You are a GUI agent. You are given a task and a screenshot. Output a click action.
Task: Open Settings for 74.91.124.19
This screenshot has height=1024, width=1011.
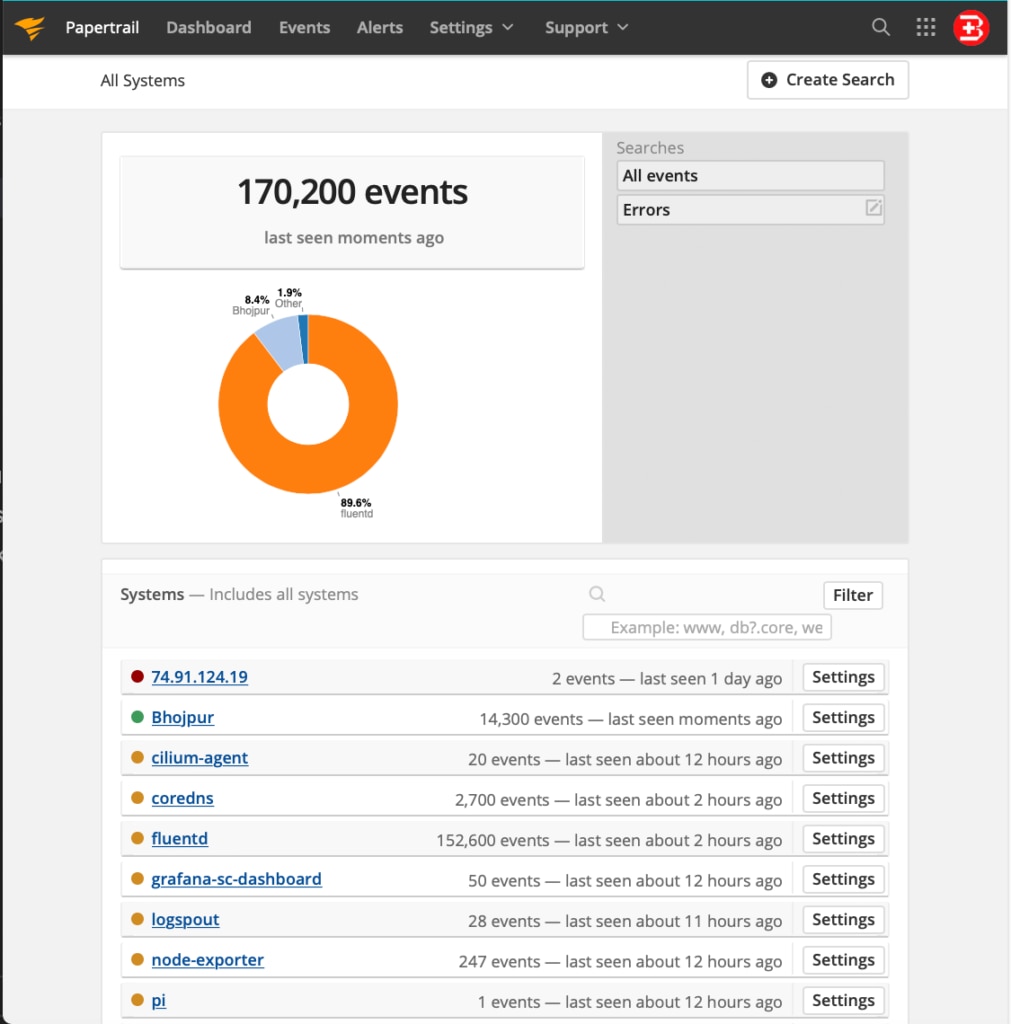(843, 677)
